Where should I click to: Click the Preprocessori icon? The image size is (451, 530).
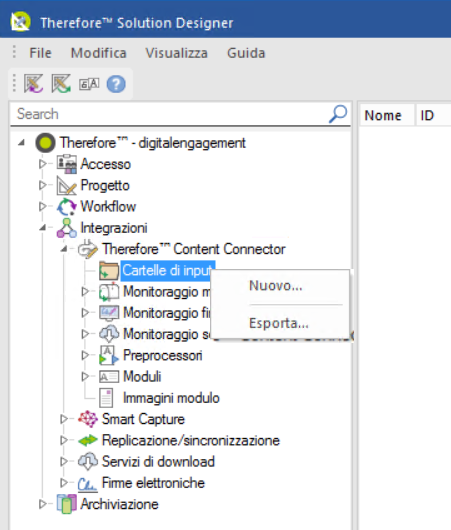pos(109,355)
